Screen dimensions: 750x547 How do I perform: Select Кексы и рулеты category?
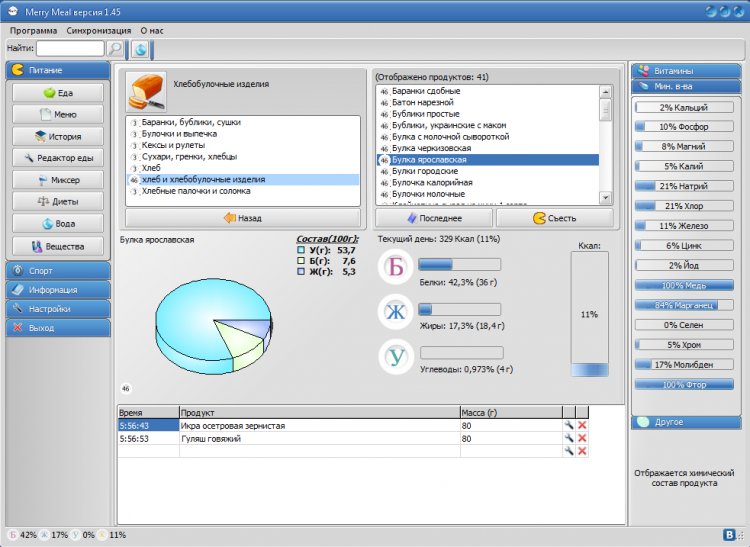(x=243, y=145)
